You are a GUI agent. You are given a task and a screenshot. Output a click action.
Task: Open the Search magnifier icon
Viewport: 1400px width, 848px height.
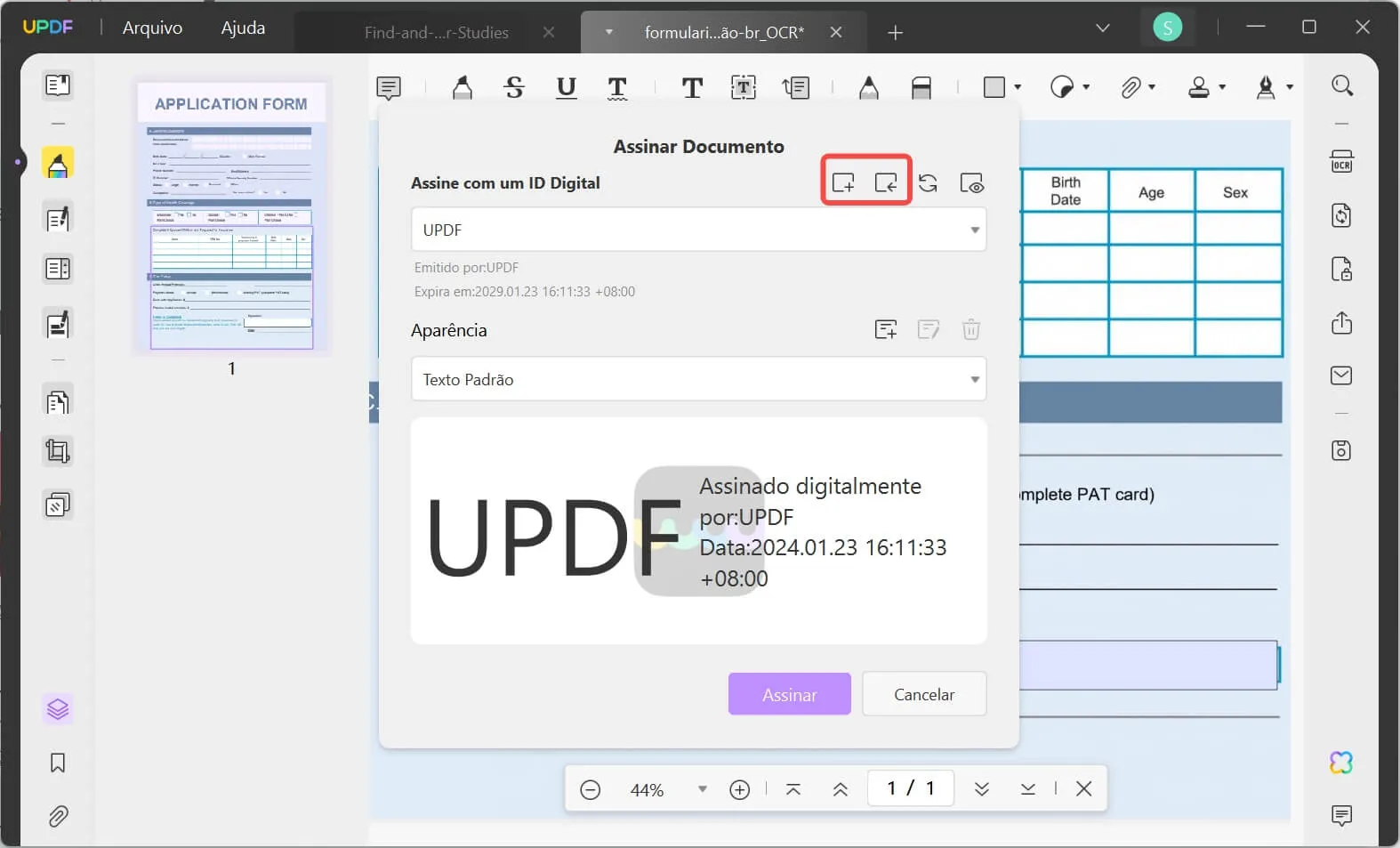coord(1342,85)
